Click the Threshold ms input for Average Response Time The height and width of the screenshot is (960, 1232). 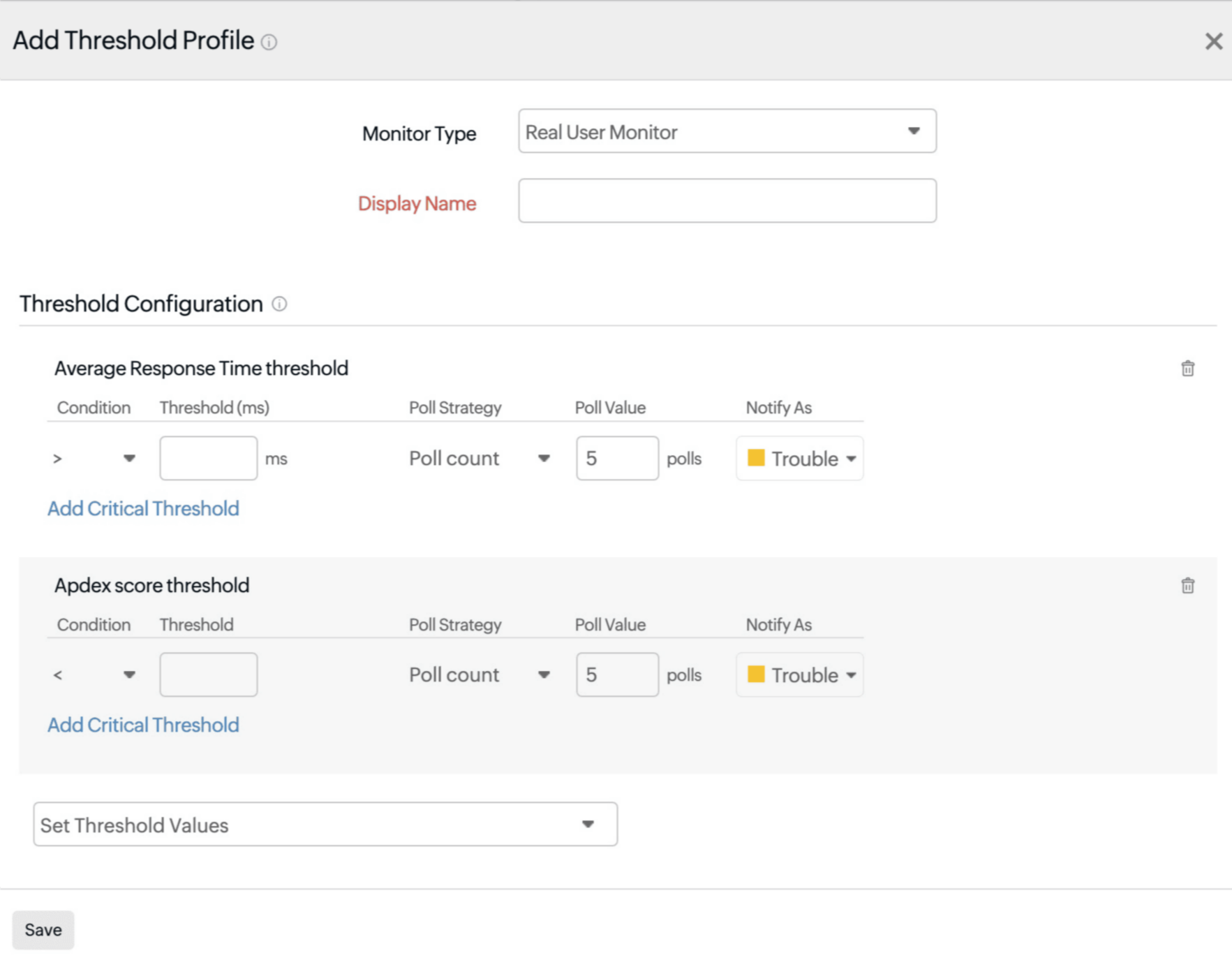coord(208,458)
